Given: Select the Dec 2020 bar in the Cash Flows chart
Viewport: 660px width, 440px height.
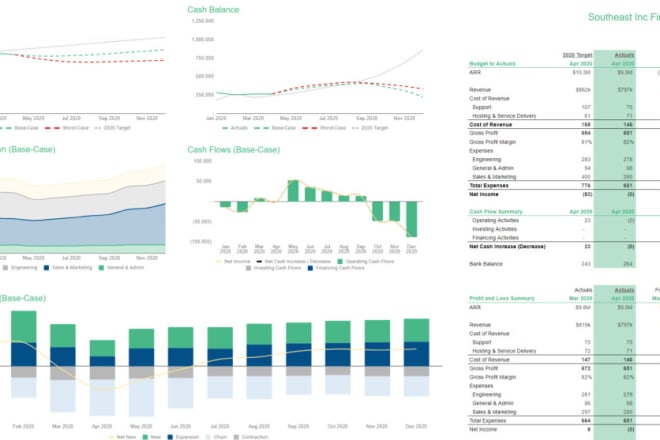Looking at the screenshot, I should pyautogui.click(x=411, y=219).
